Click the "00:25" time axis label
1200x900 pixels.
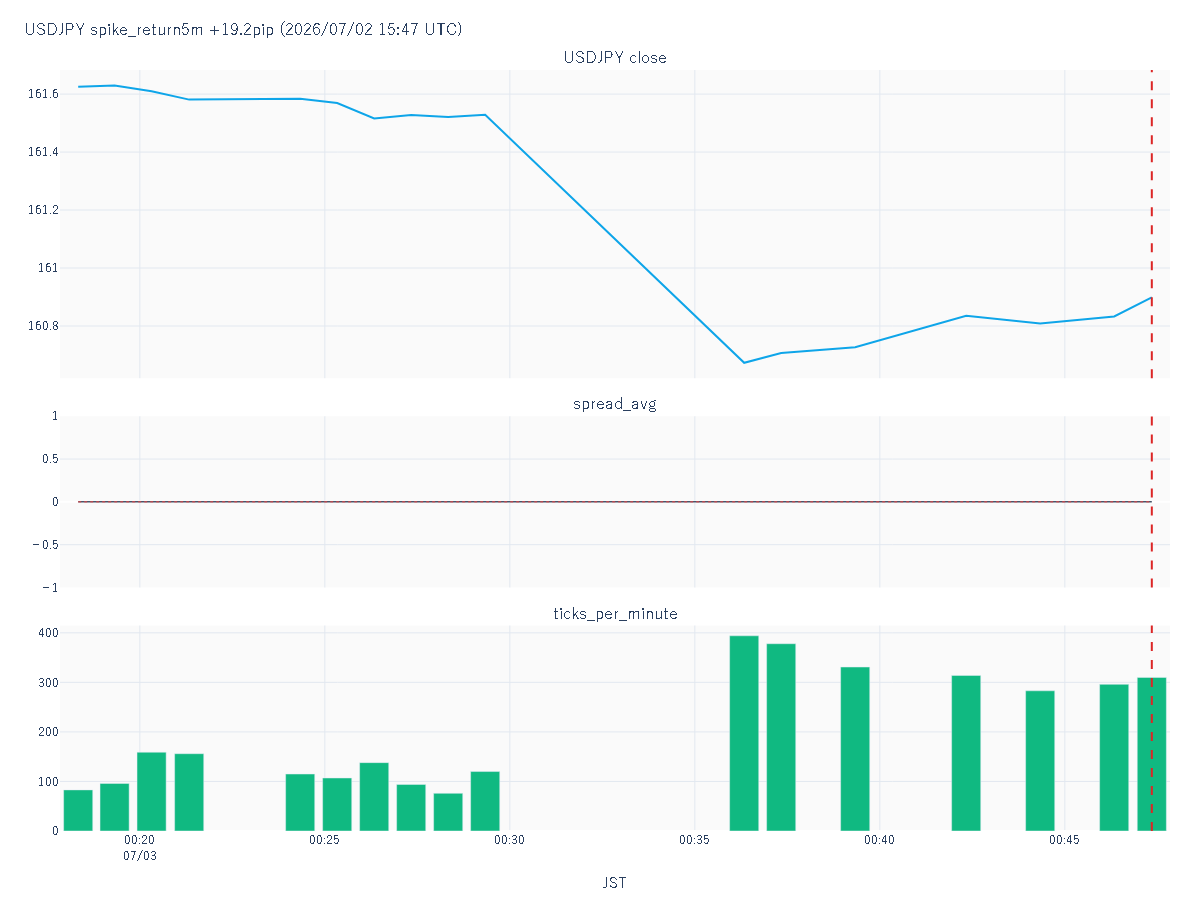(325, 841)
